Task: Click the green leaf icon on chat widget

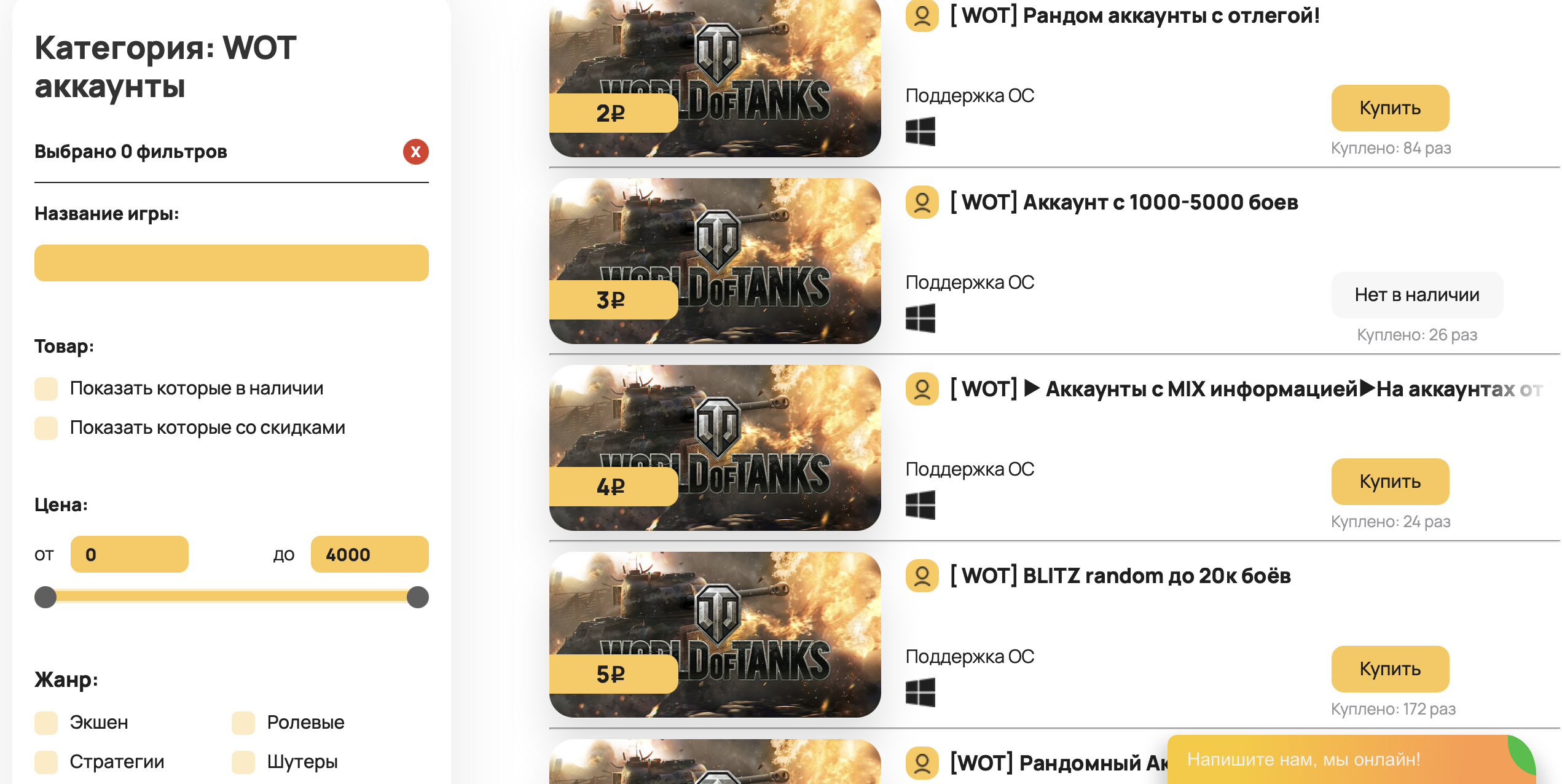Action: tap(1521, 753)
